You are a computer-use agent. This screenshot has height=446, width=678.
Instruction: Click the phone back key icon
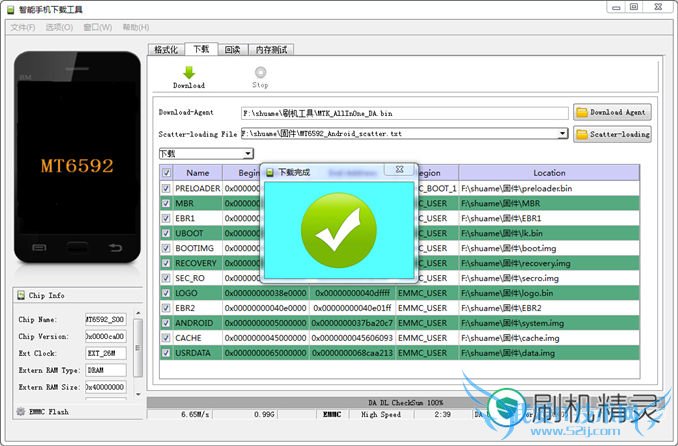(115, 247)
